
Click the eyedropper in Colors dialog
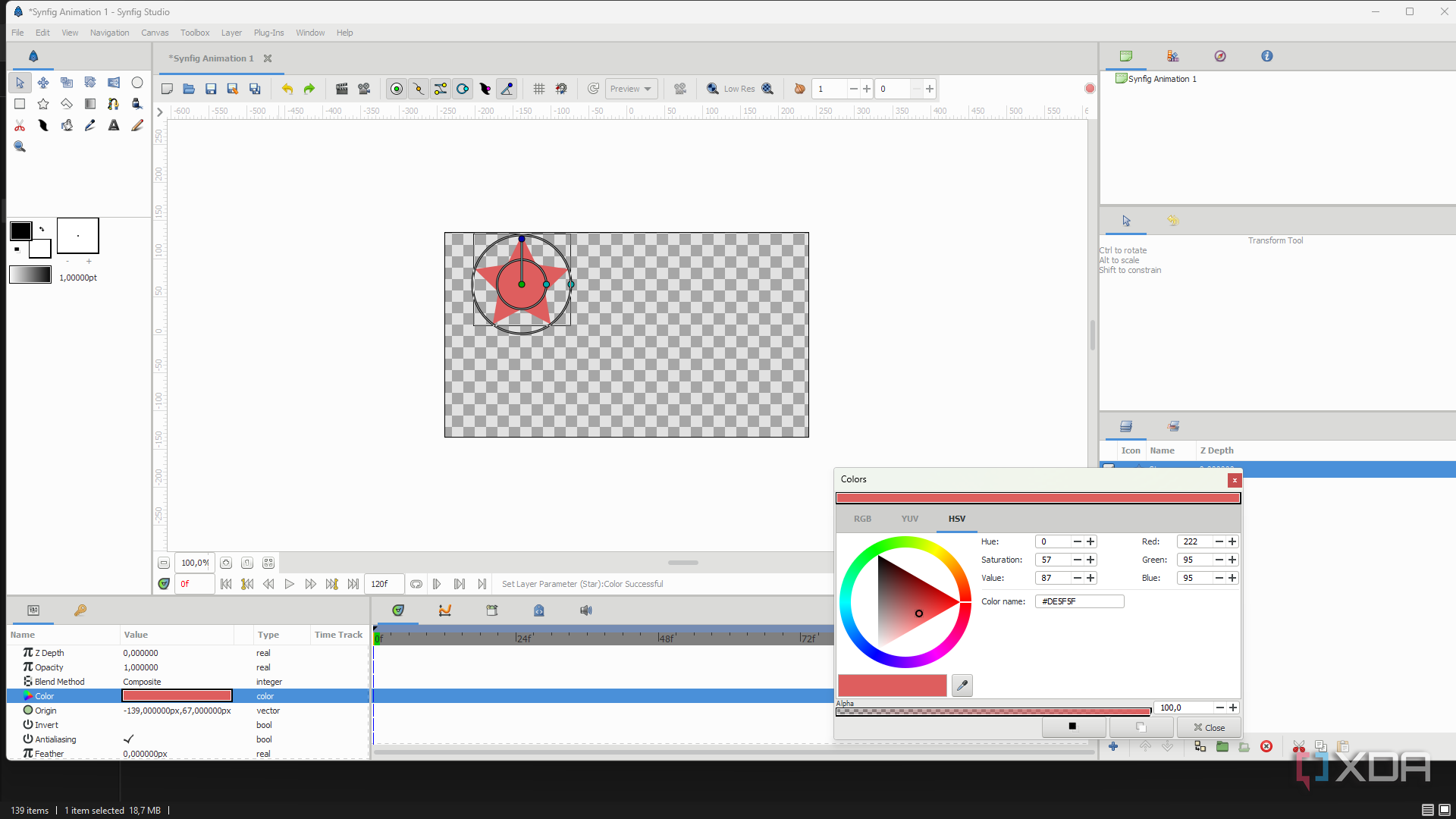click(962, 686)
